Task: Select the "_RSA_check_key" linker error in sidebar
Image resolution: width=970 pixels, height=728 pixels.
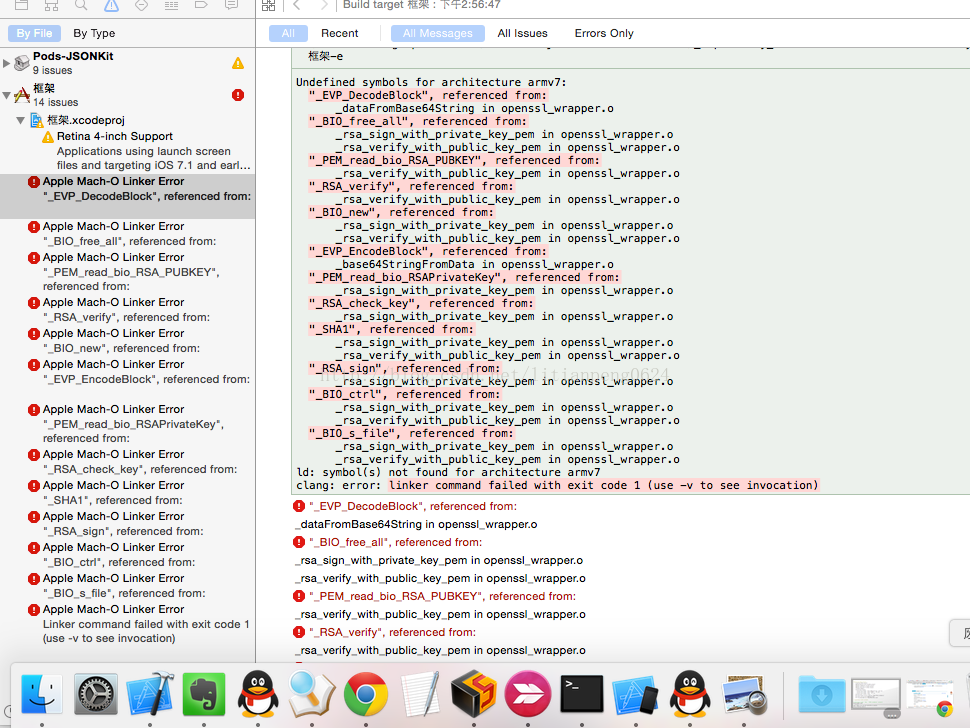Action: [127, 461]
